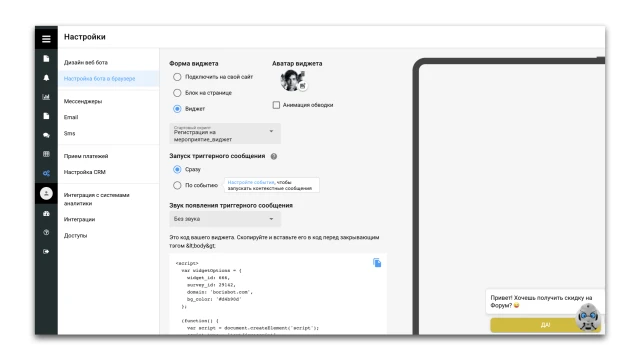
Task: Open Мессенджеры settings section
Action: pyautogui.click(x=83, y=101)
